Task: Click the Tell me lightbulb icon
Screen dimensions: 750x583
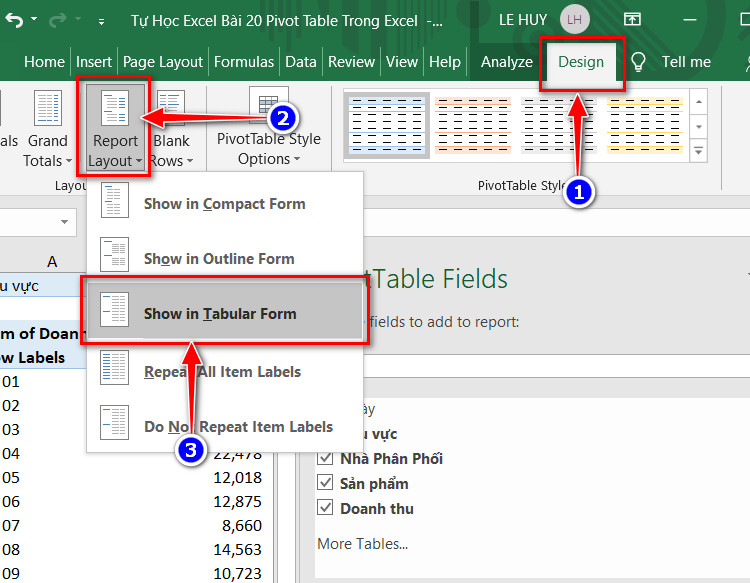Action: 638,62
